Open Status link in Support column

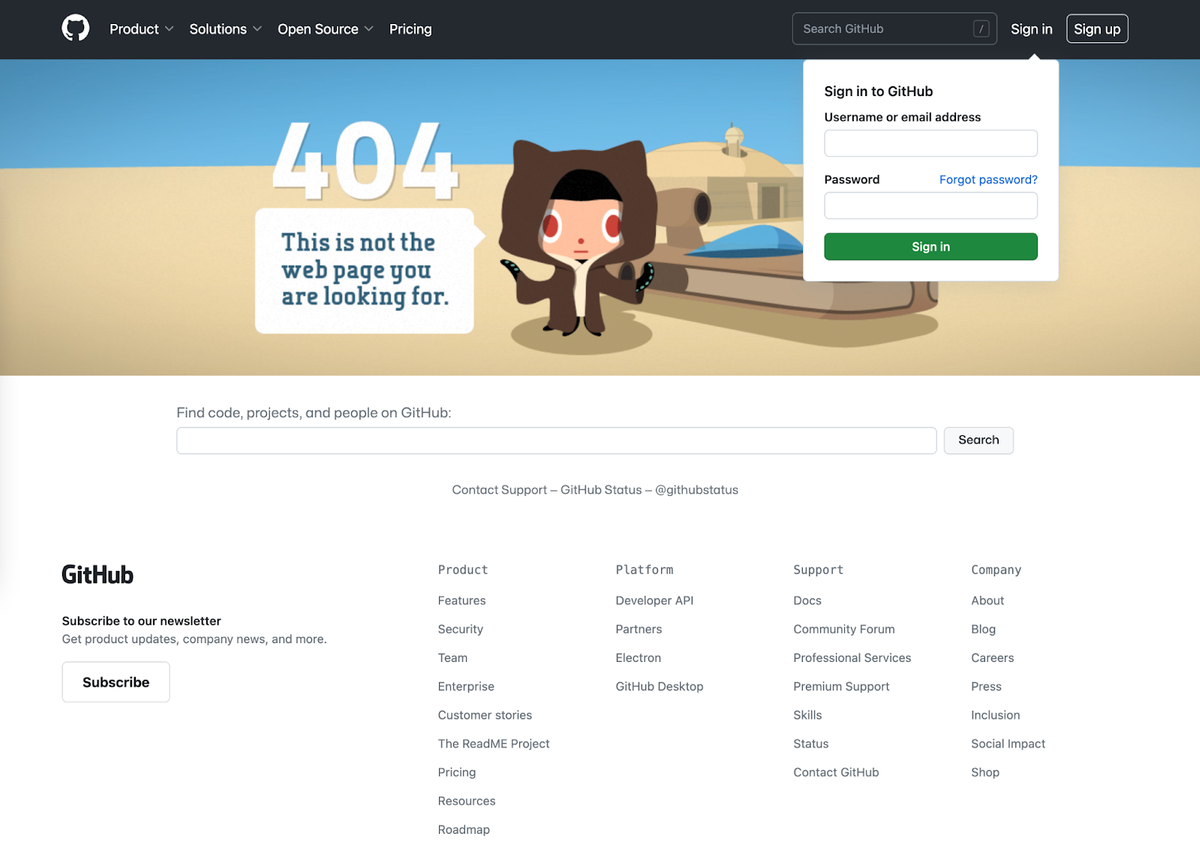(811, 744)
